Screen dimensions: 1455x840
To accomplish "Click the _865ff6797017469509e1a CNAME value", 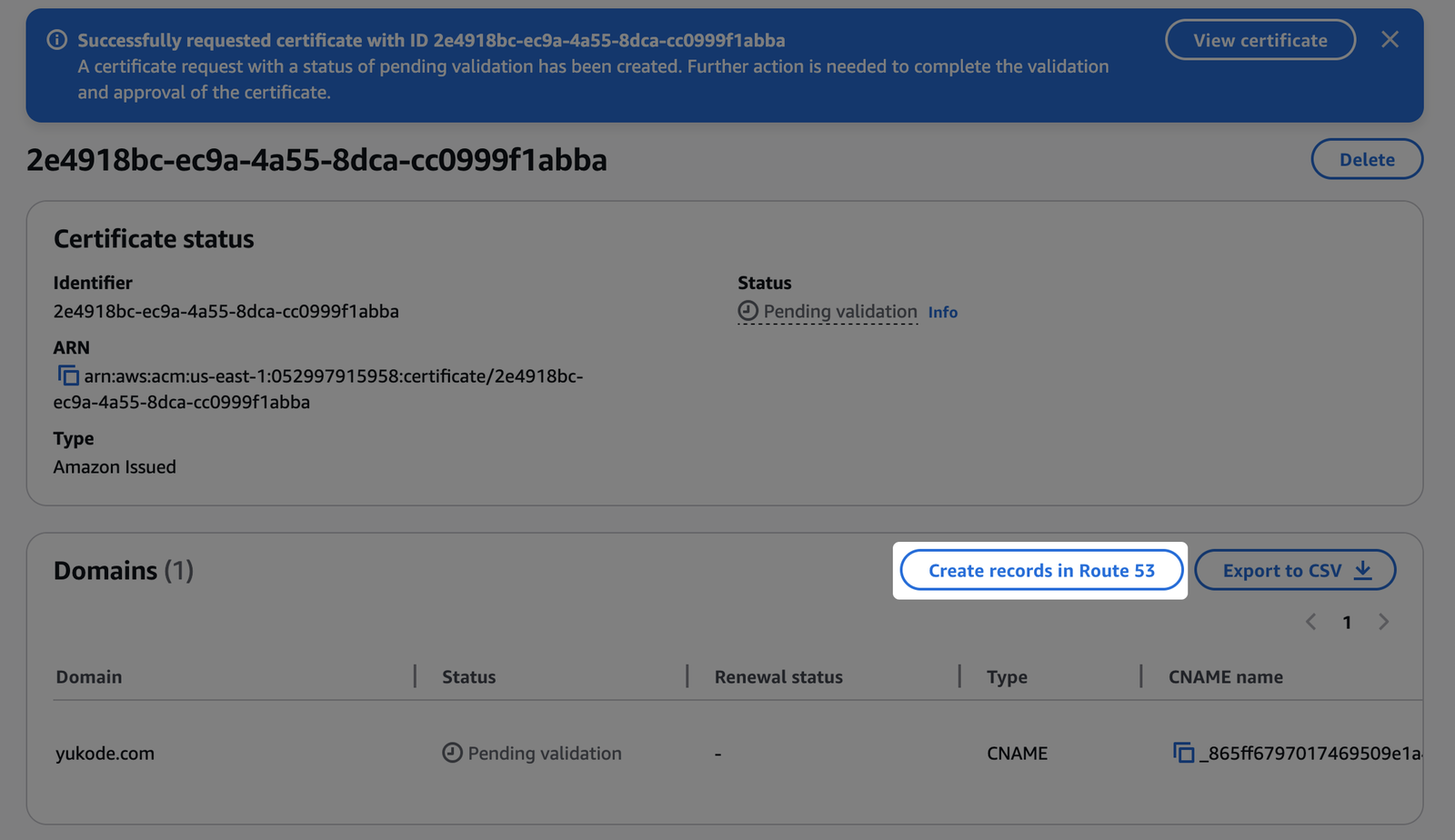I will click(x=1311, y=754).
